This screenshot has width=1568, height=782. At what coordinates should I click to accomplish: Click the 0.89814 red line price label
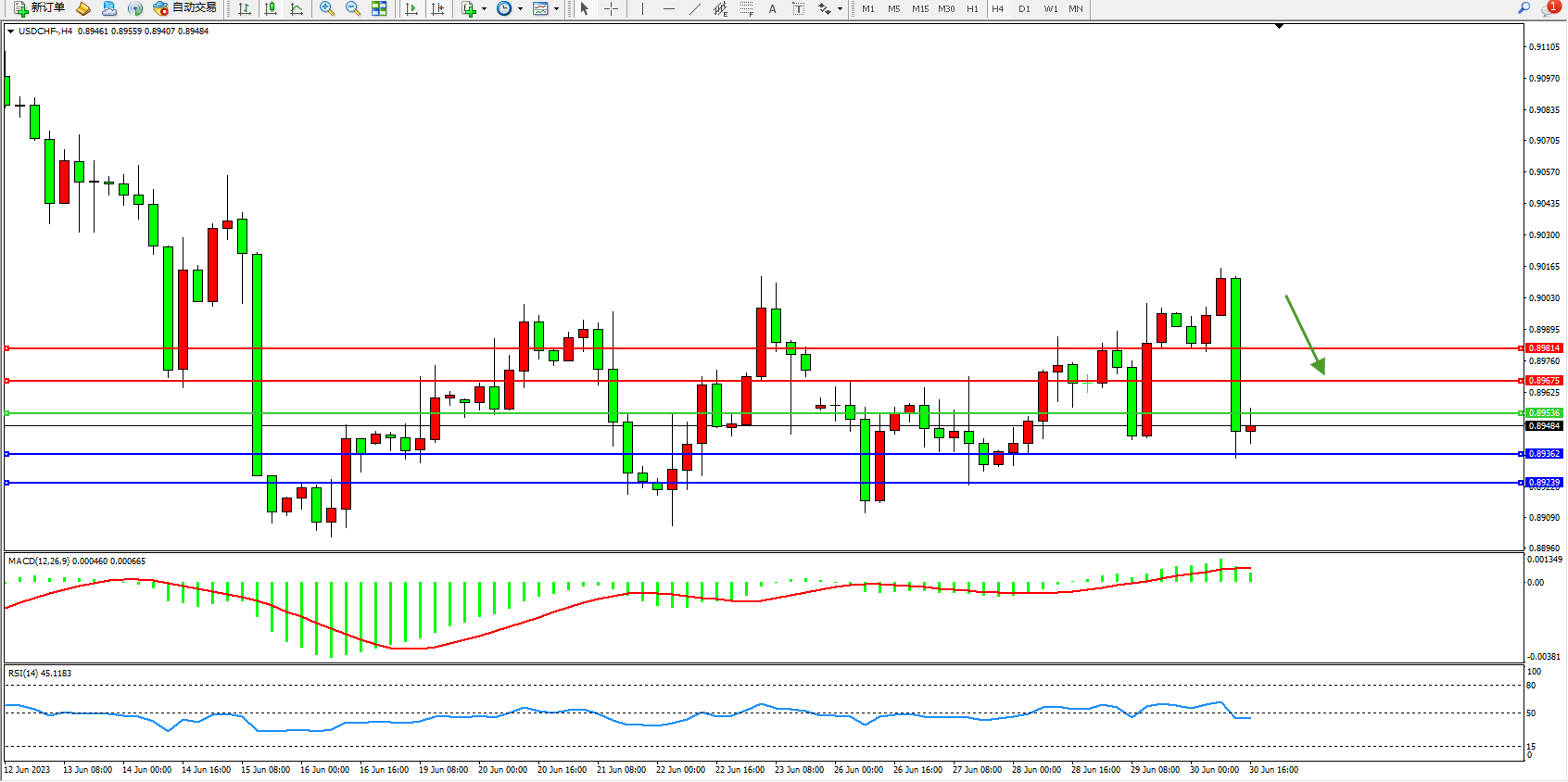[1544, 348]
